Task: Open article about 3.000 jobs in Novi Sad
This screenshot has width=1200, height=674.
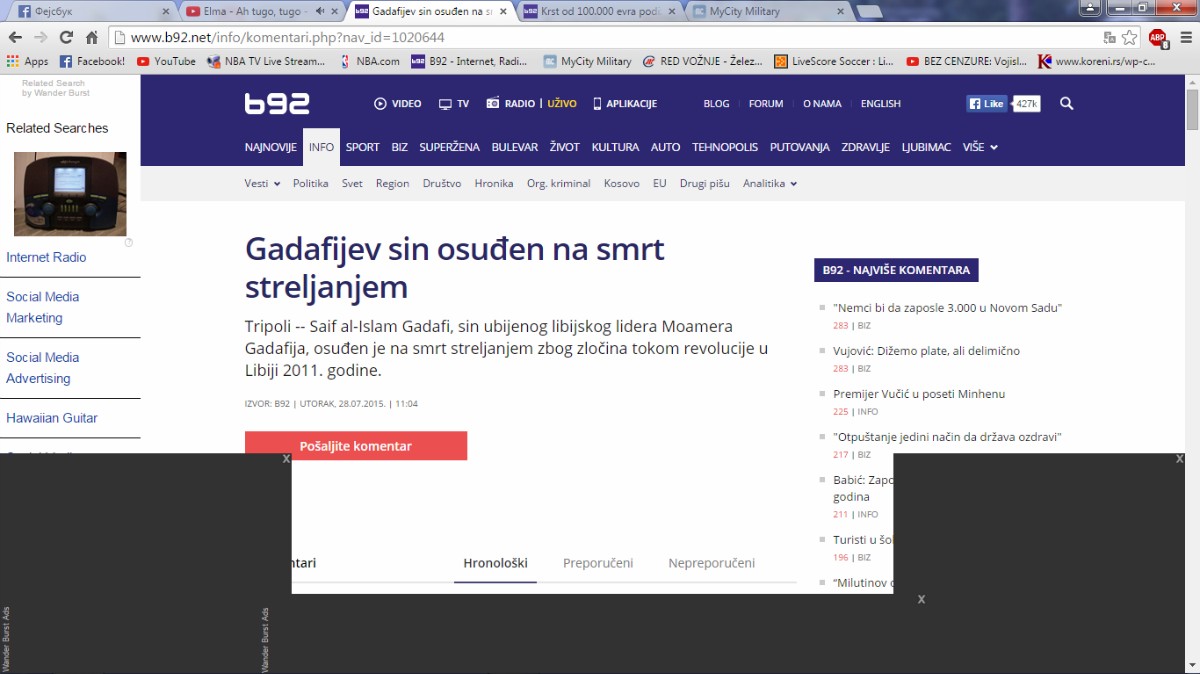Action: coord(947,308)
